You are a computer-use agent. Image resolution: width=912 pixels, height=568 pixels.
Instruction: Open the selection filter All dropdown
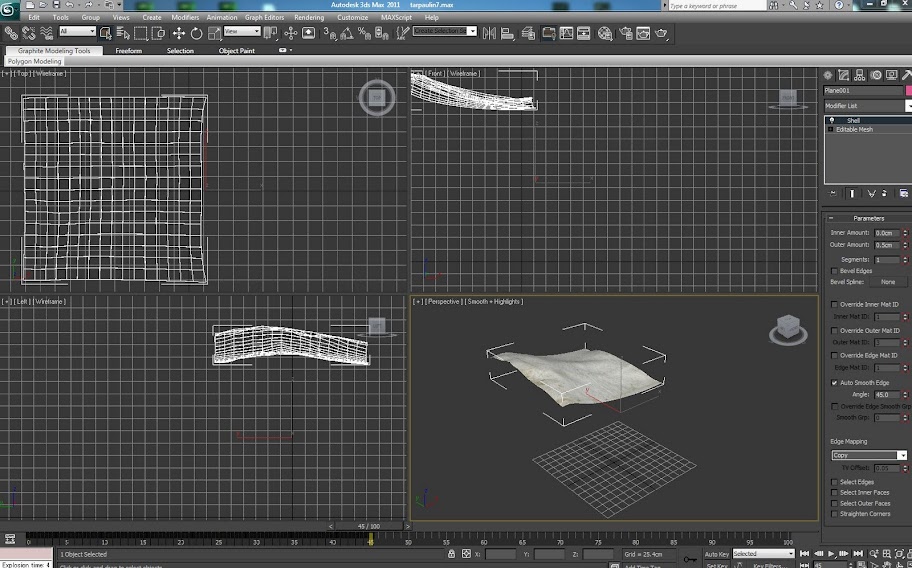(x=78, y=32)
